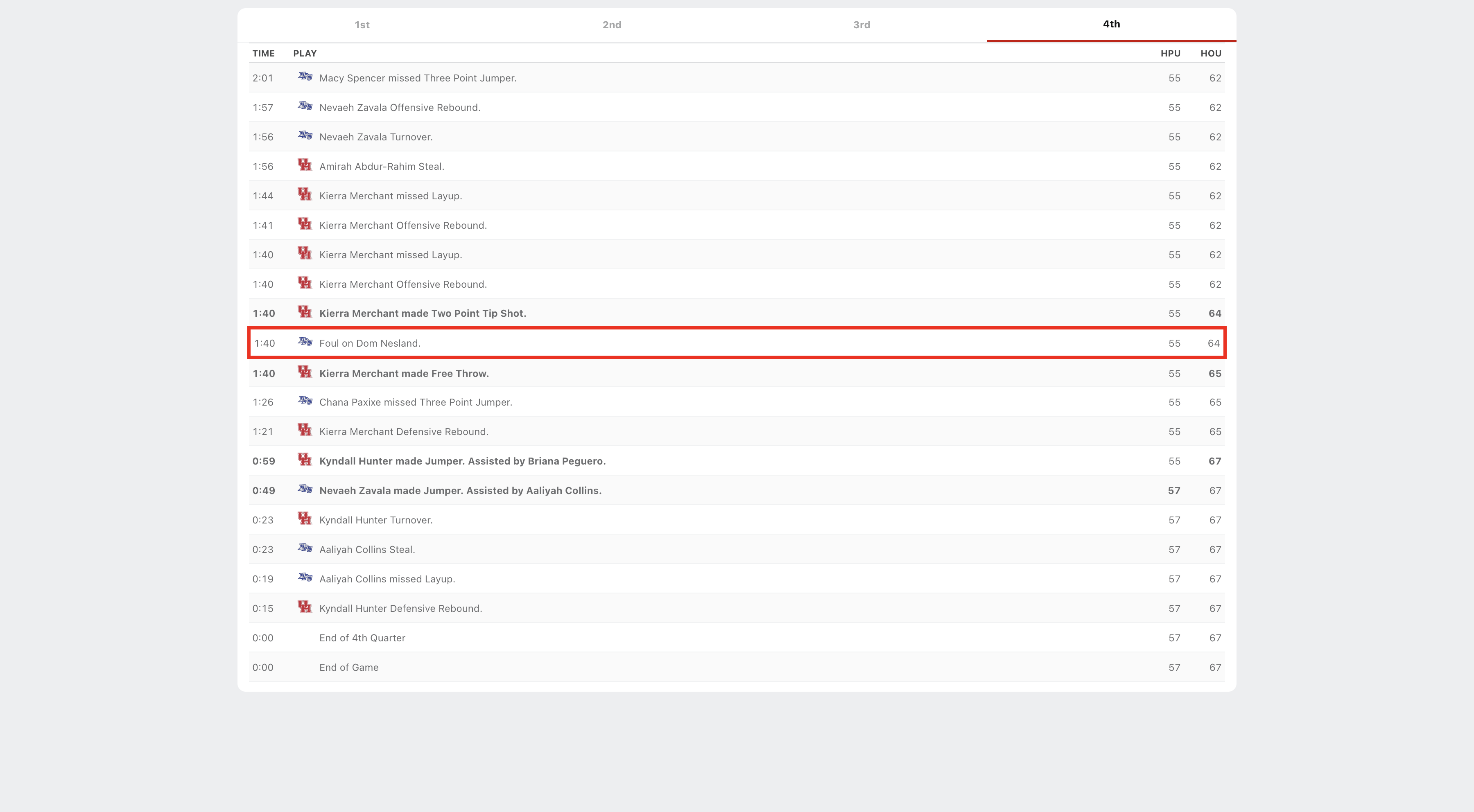Viewport: 1474px width, 812px height.
Task: Click logo next to Chana Paxixe missed three
Action: pyautogui.click(x=305, y=401)
